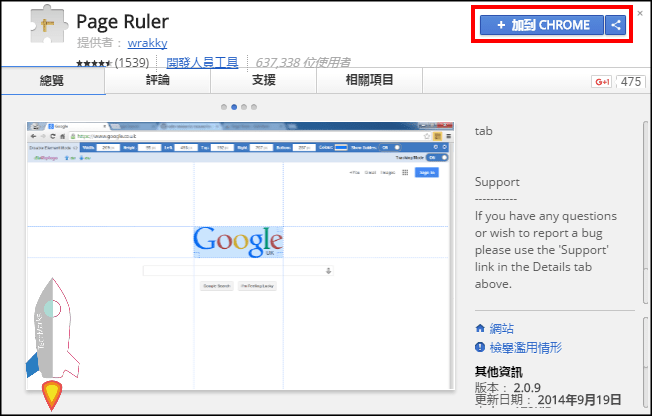Click the 版本: 2.0.9 text
This screenshot has width=652, height=416.
pos(508,388)
